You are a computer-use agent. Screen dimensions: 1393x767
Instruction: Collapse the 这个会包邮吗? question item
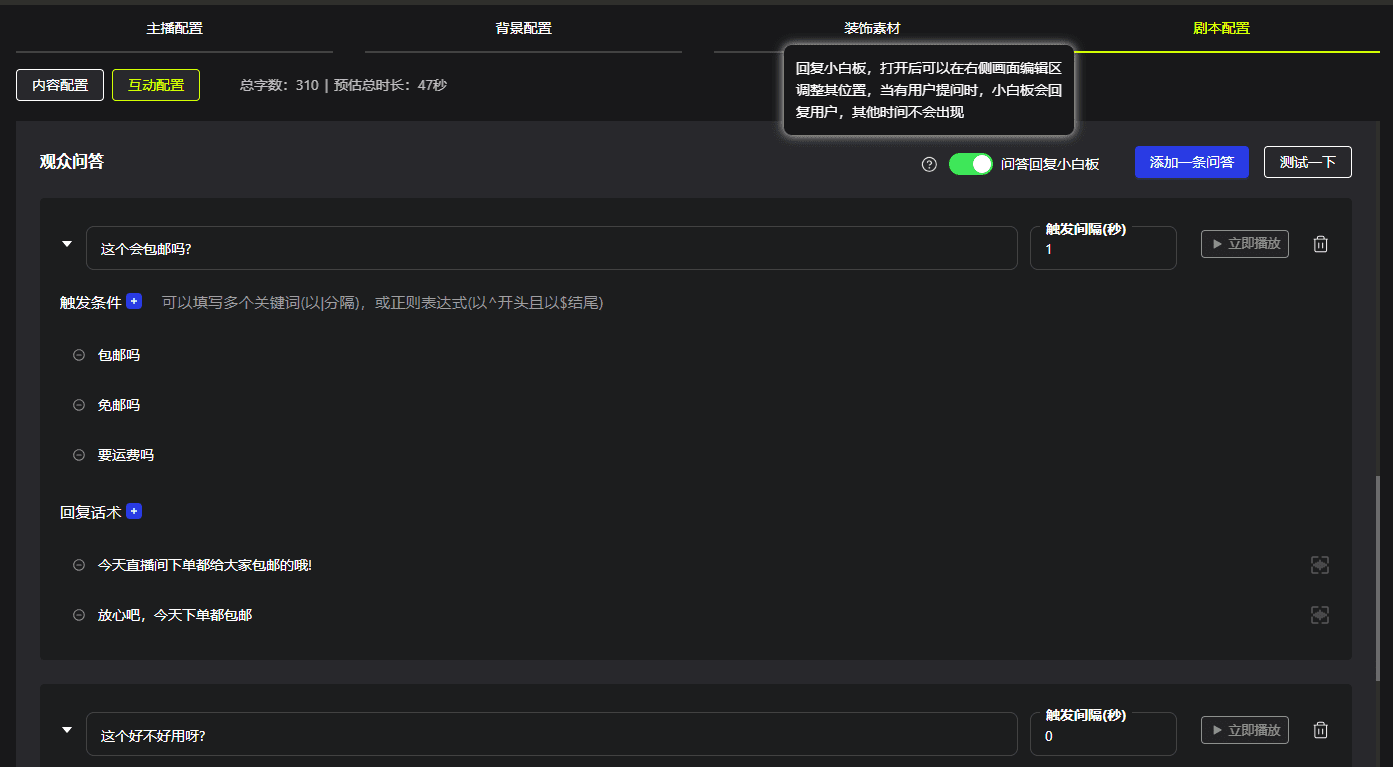click(67, 243)
